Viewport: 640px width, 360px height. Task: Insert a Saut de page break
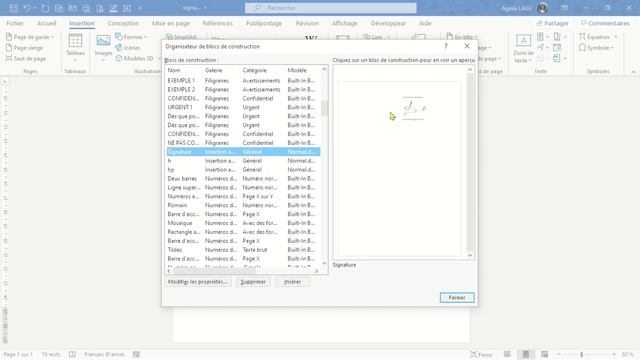click(x=26, y=58)
